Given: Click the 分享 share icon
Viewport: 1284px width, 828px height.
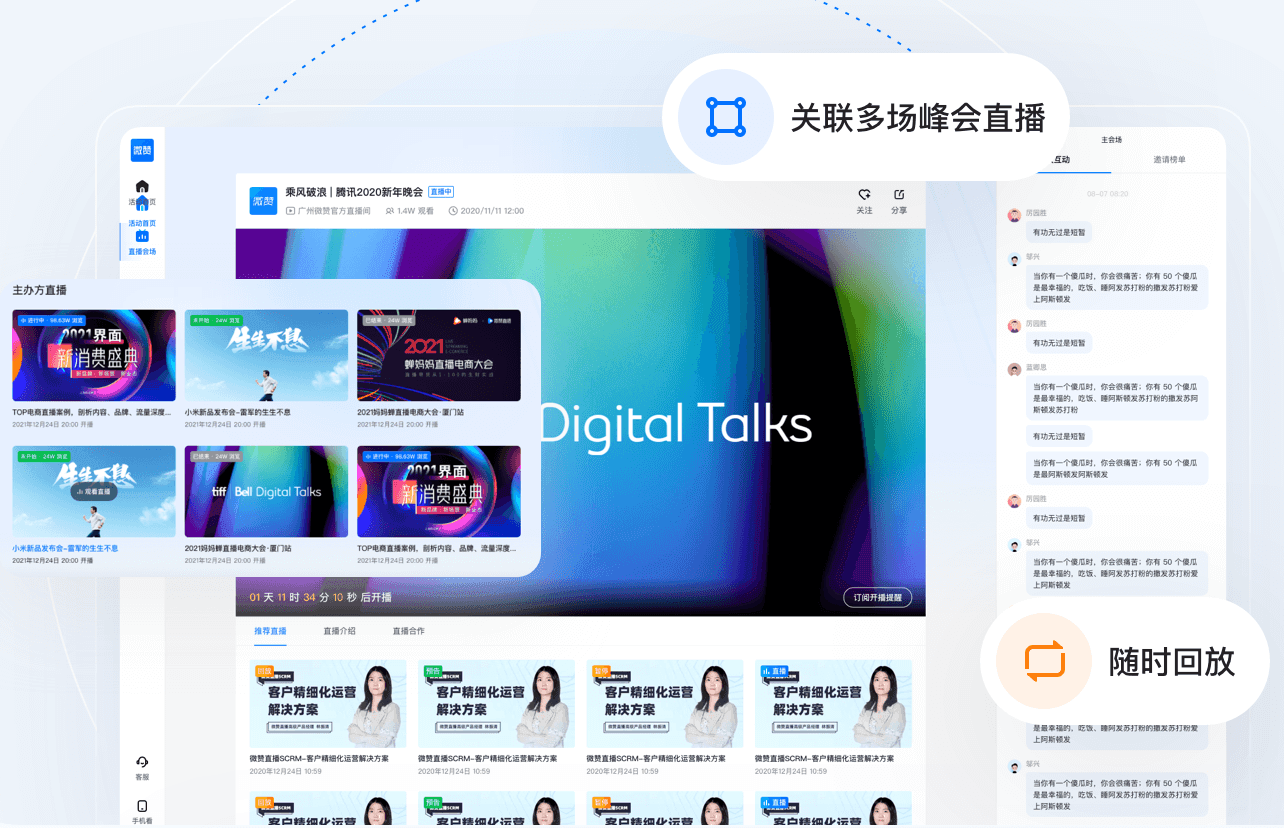Looking at the screenshot, I should pos(899,195).
